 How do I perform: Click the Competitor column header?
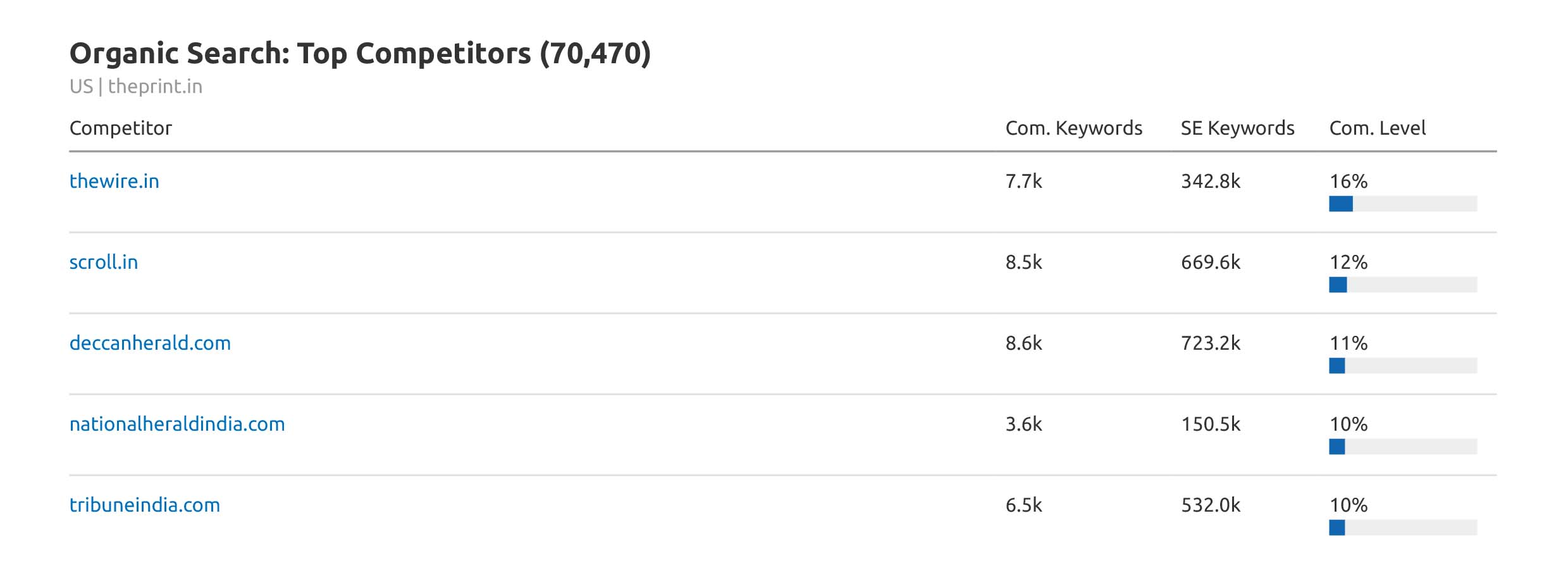(121, 128)
